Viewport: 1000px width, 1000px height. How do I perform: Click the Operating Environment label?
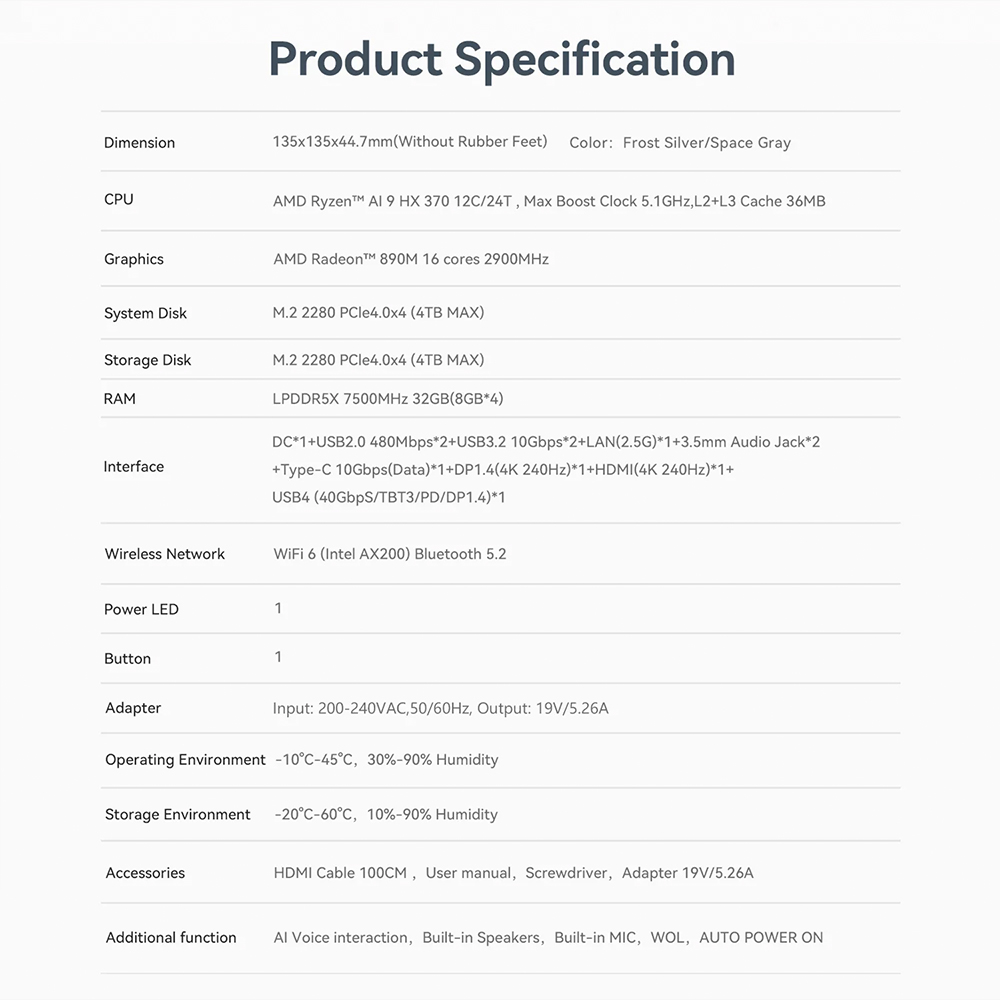click(x=185, y=760)
